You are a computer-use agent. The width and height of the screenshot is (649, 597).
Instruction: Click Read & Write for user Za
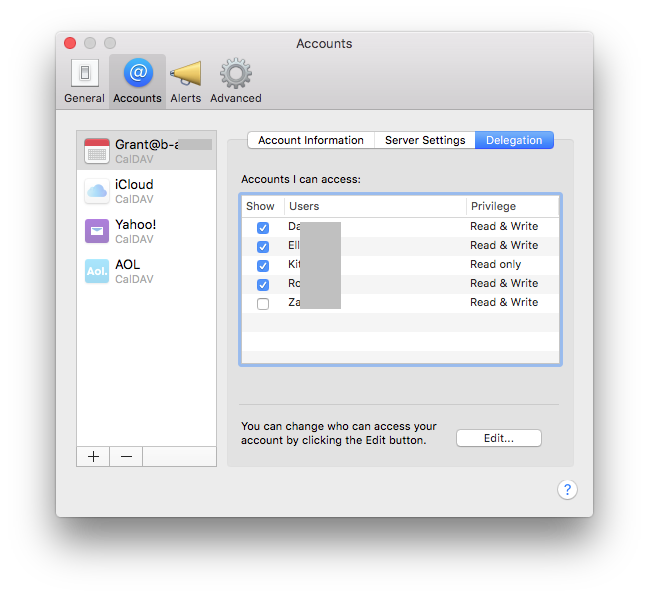pyautogui.click(x=504, y=302)
